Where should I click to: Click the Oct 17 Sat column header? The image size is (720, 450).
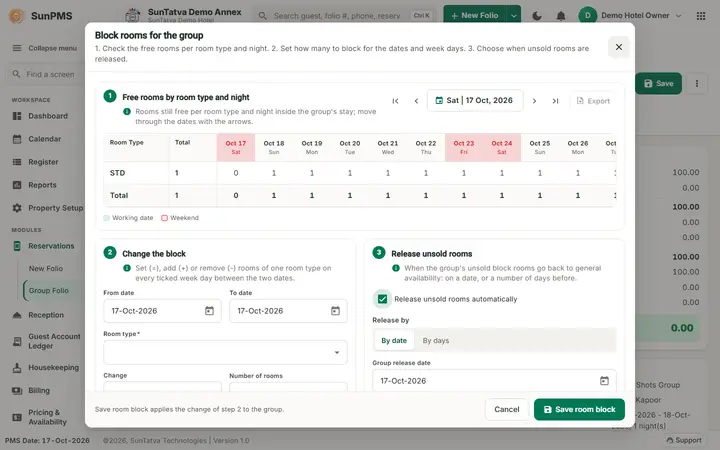[x=236, y=147]
